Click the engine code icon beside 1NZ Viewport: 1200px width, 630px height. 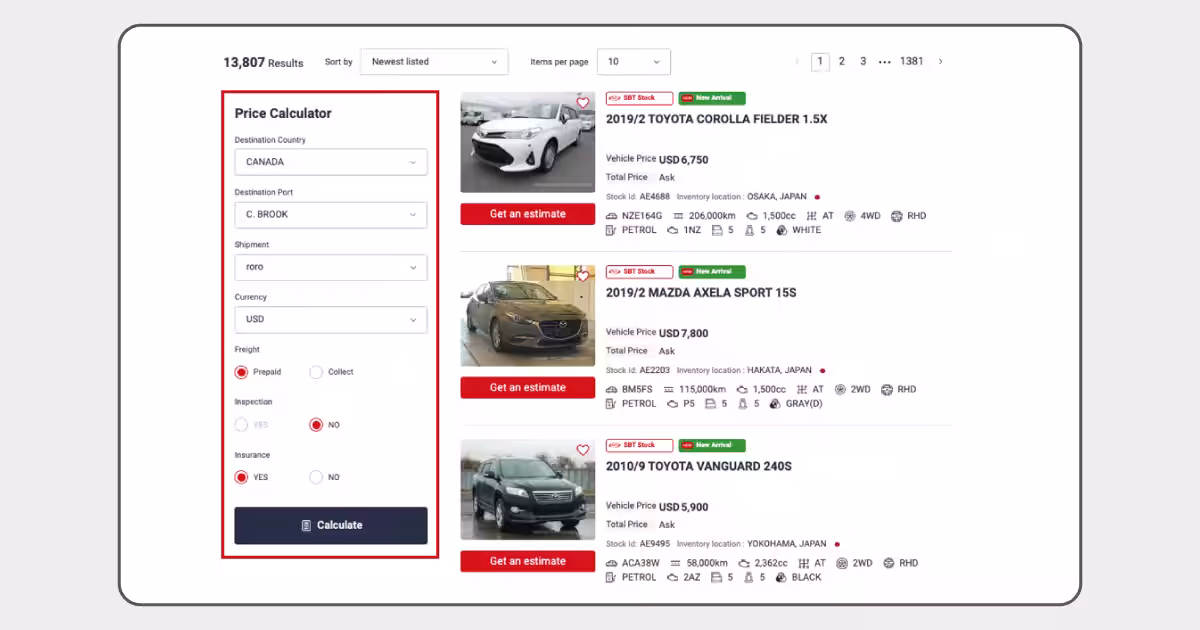click(x=673, y=230)
